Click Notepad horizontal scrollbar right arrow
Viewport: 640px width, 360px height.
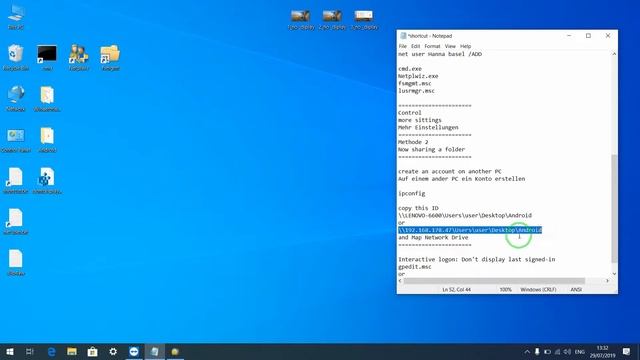click(607, 281)
